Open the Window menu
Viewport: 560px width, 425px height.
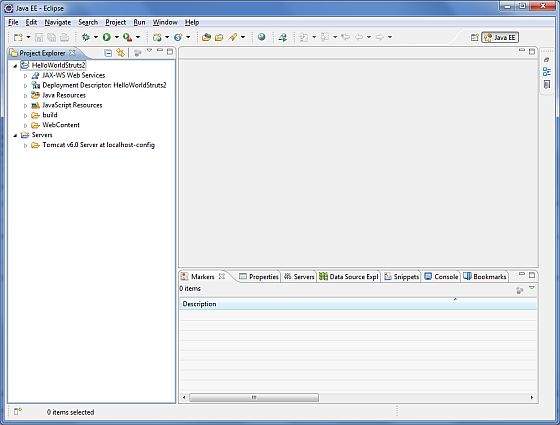pos(165,22)
